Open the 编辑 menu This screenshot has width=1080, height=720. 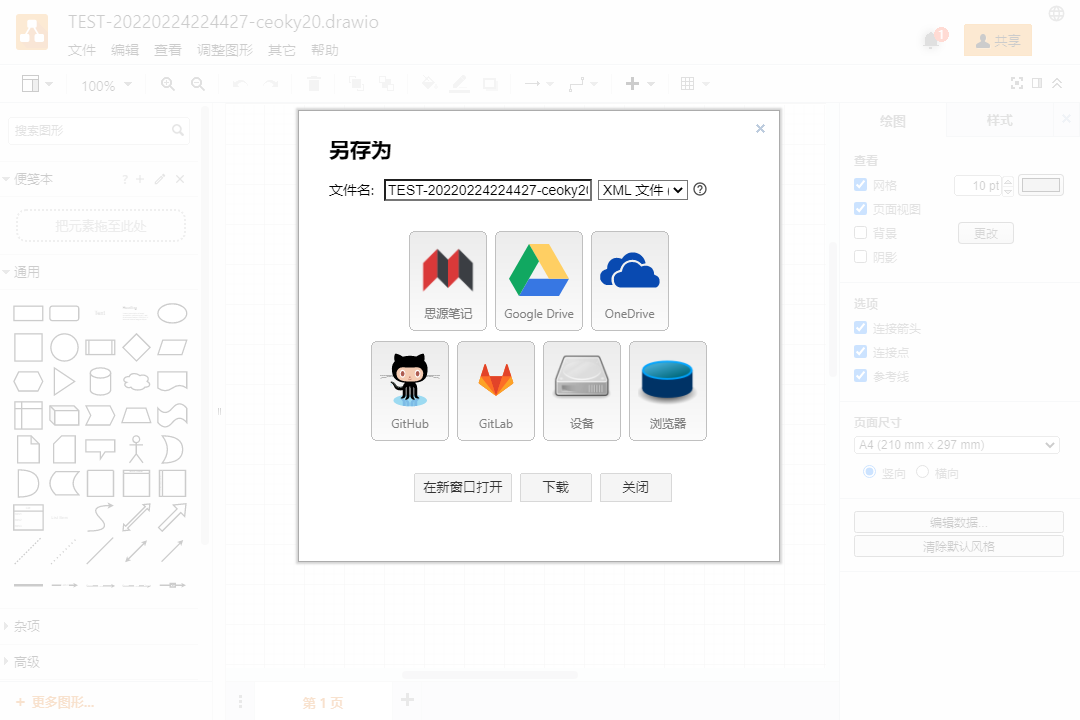point(125,50)
